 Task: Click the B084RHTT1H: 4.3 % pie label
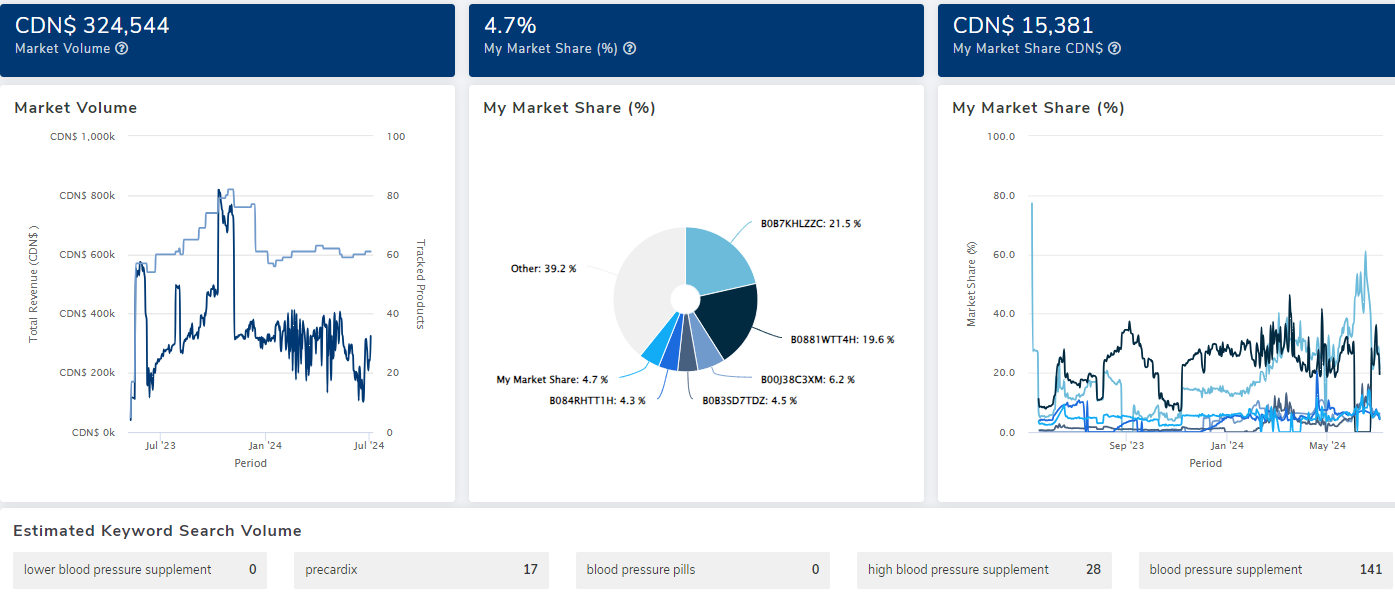597,401
